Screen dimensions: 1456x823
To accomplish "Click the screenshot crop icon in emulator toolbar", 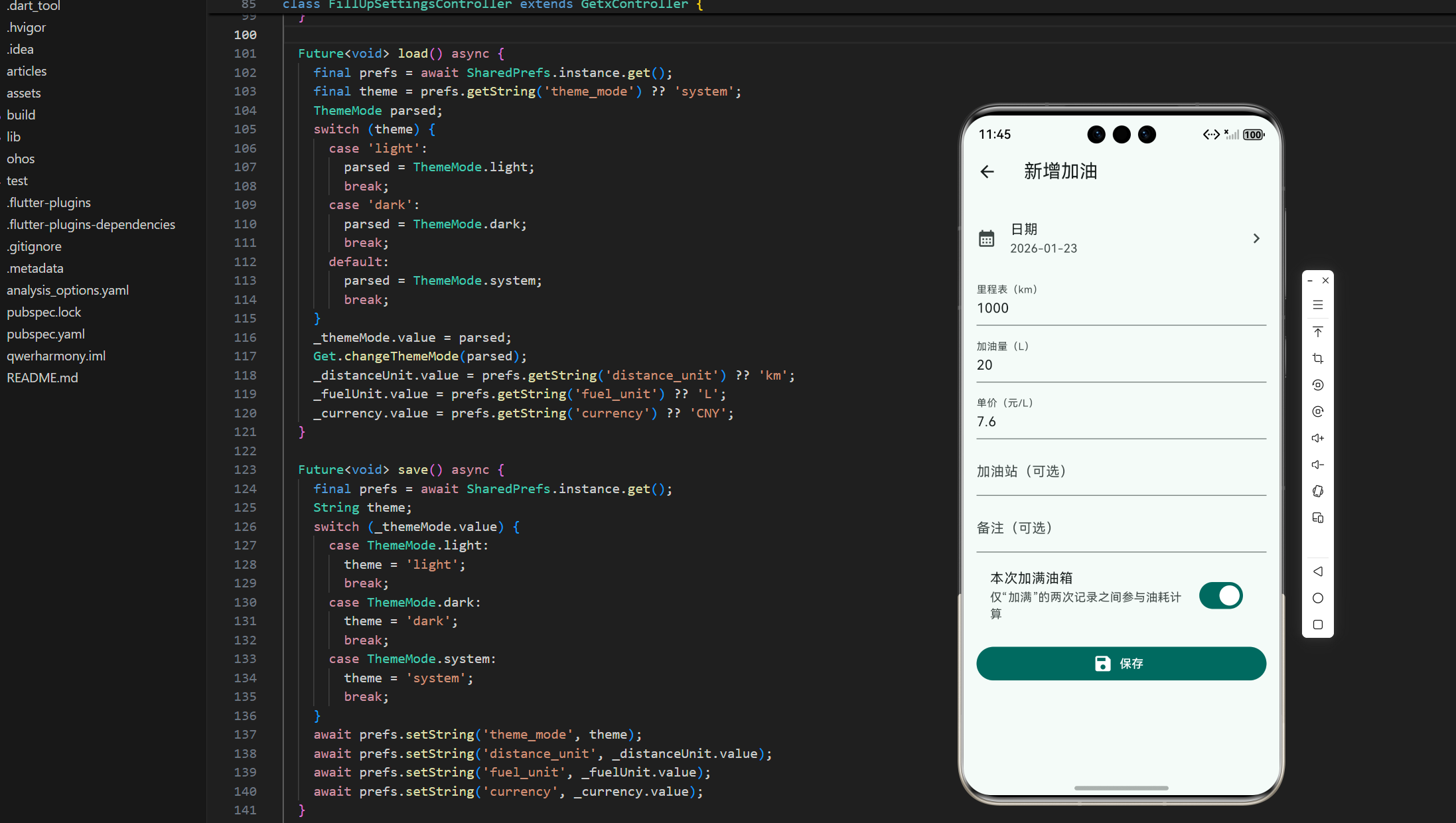I will pos(1318,358).
